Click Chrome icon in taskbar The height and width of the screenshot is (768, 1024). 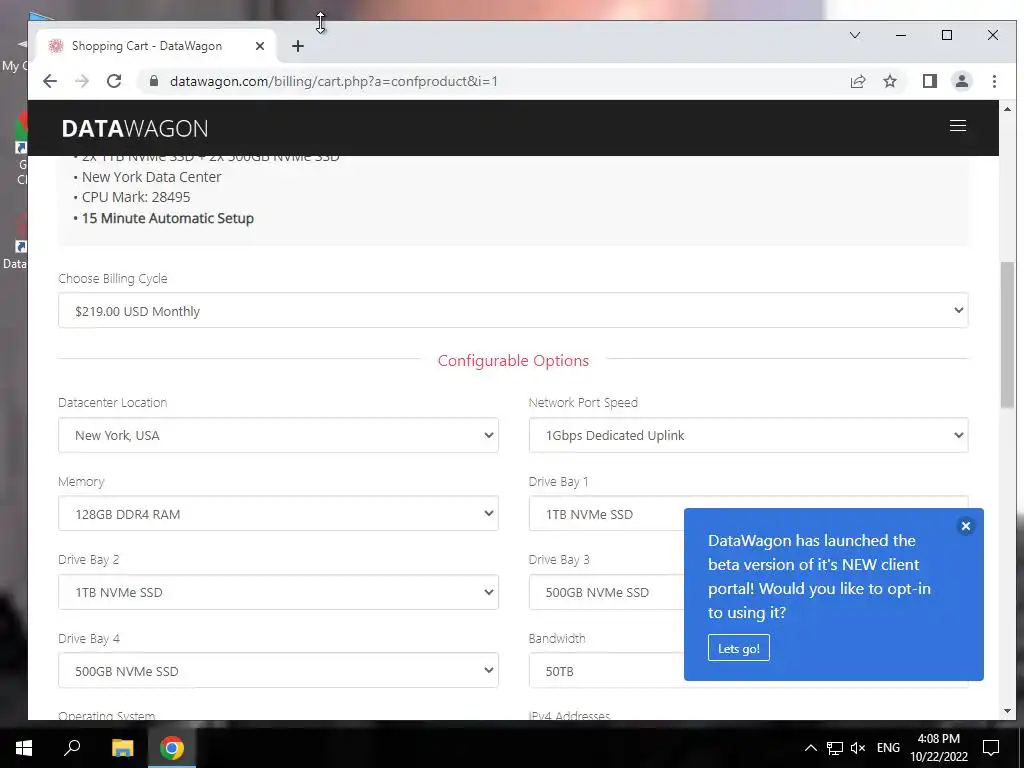[172, 748]
